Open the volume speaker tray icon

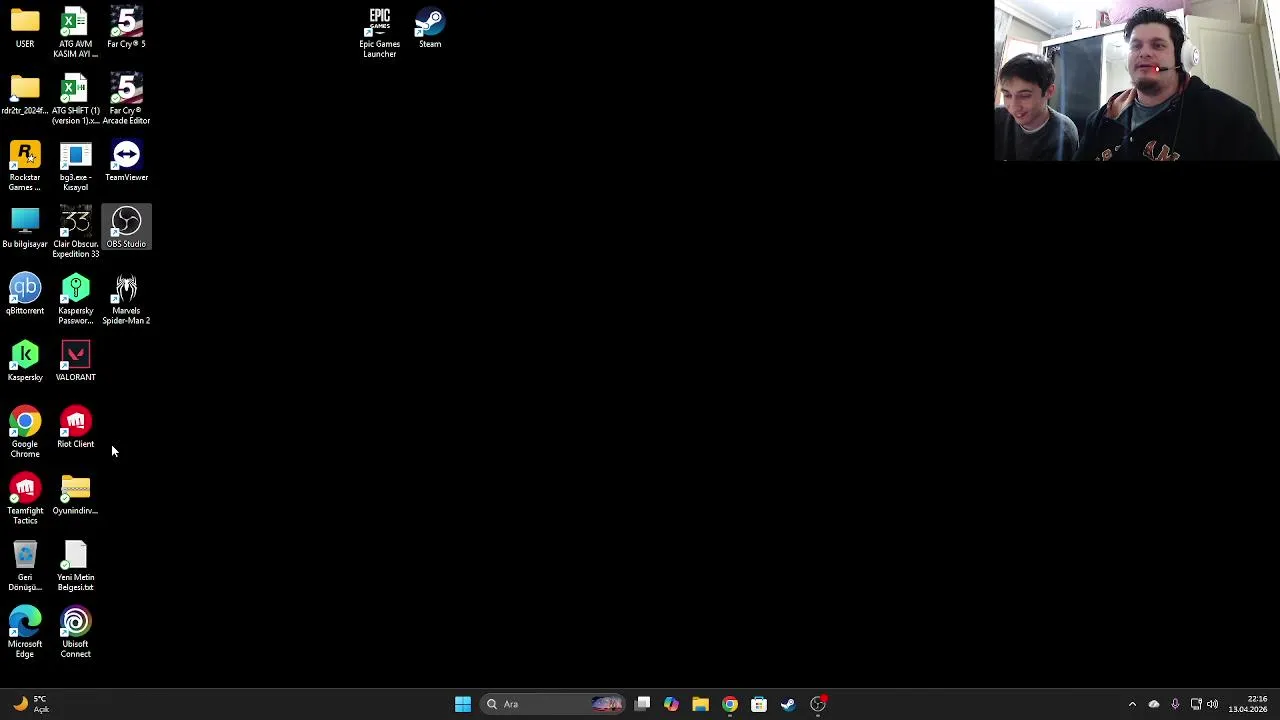pyautogui.click(x=1212, y=704)
